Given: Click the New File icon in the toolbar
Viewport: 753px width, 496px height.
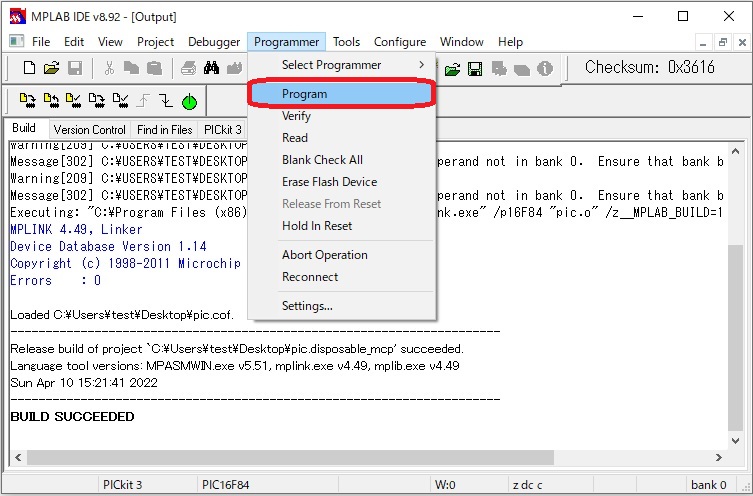Looking at the screenshot, I should [29, 69].
